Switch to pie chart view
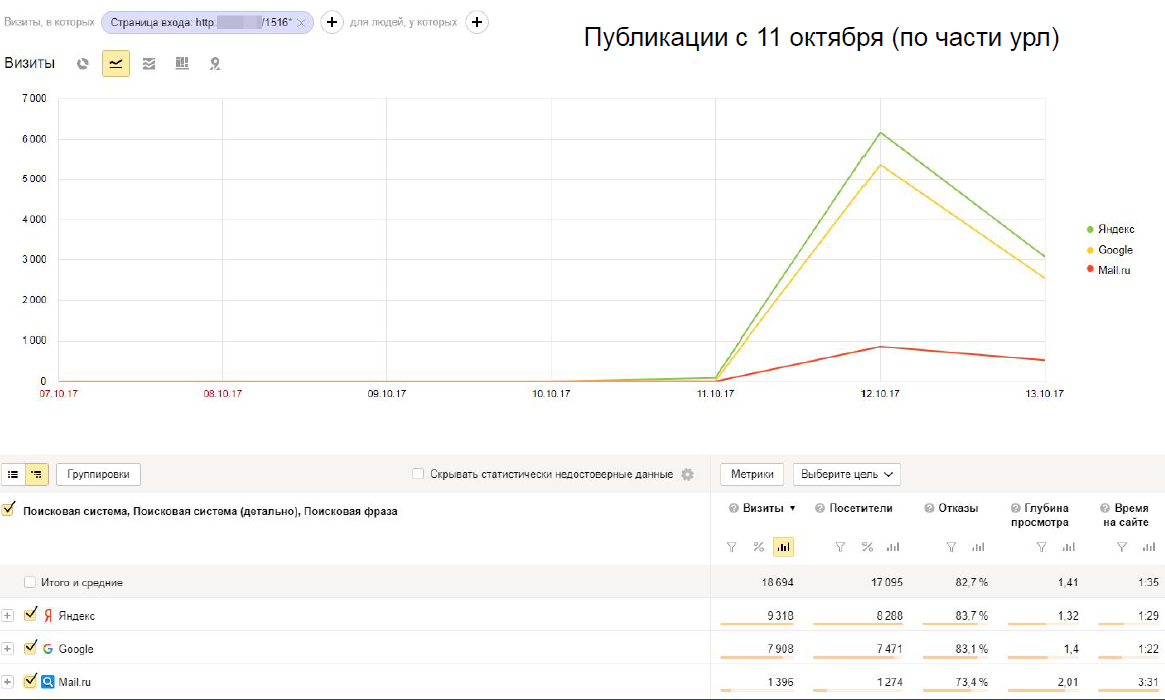Image resolution: width=1165 pixels, height=700 pixels. [83, 64]
